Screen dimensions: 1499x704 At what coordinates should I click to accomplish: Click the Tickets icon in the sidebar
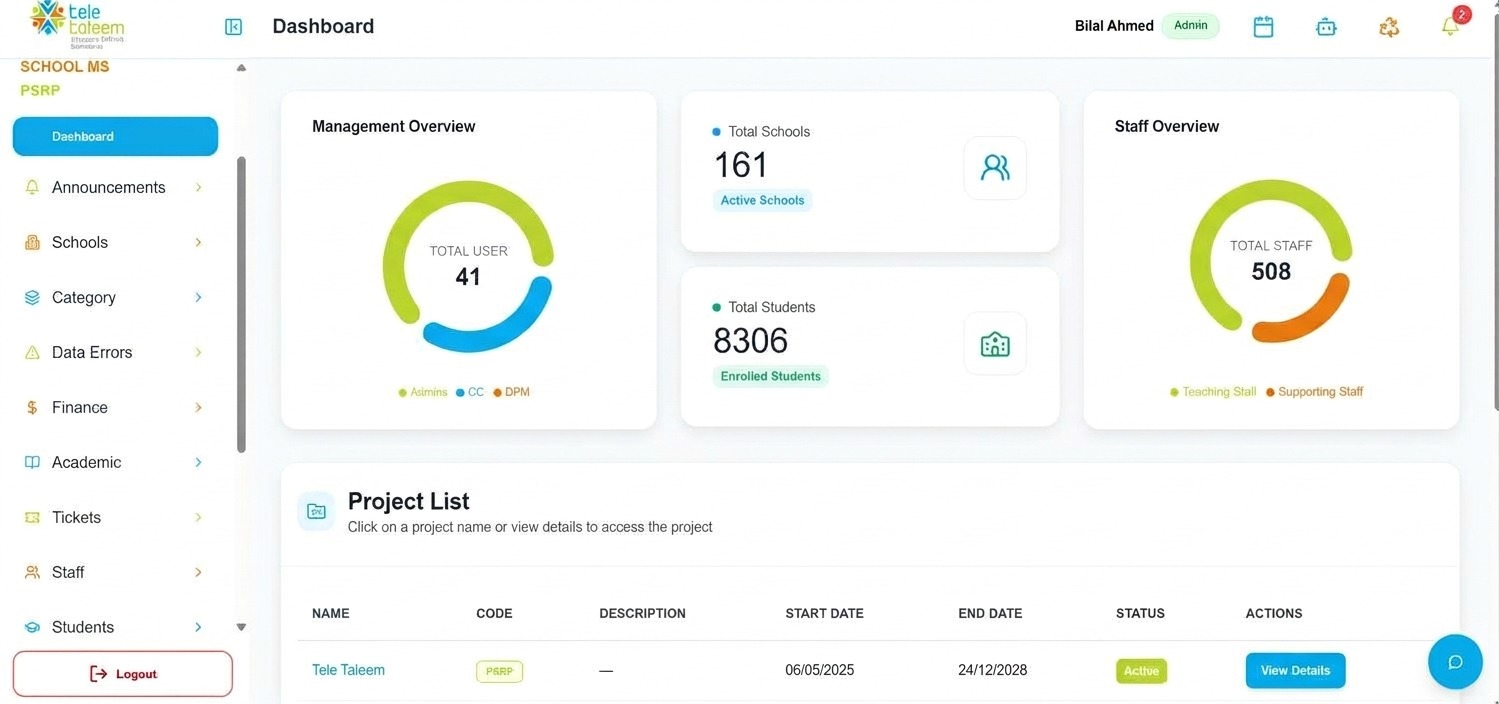click(x=32, y=517)
